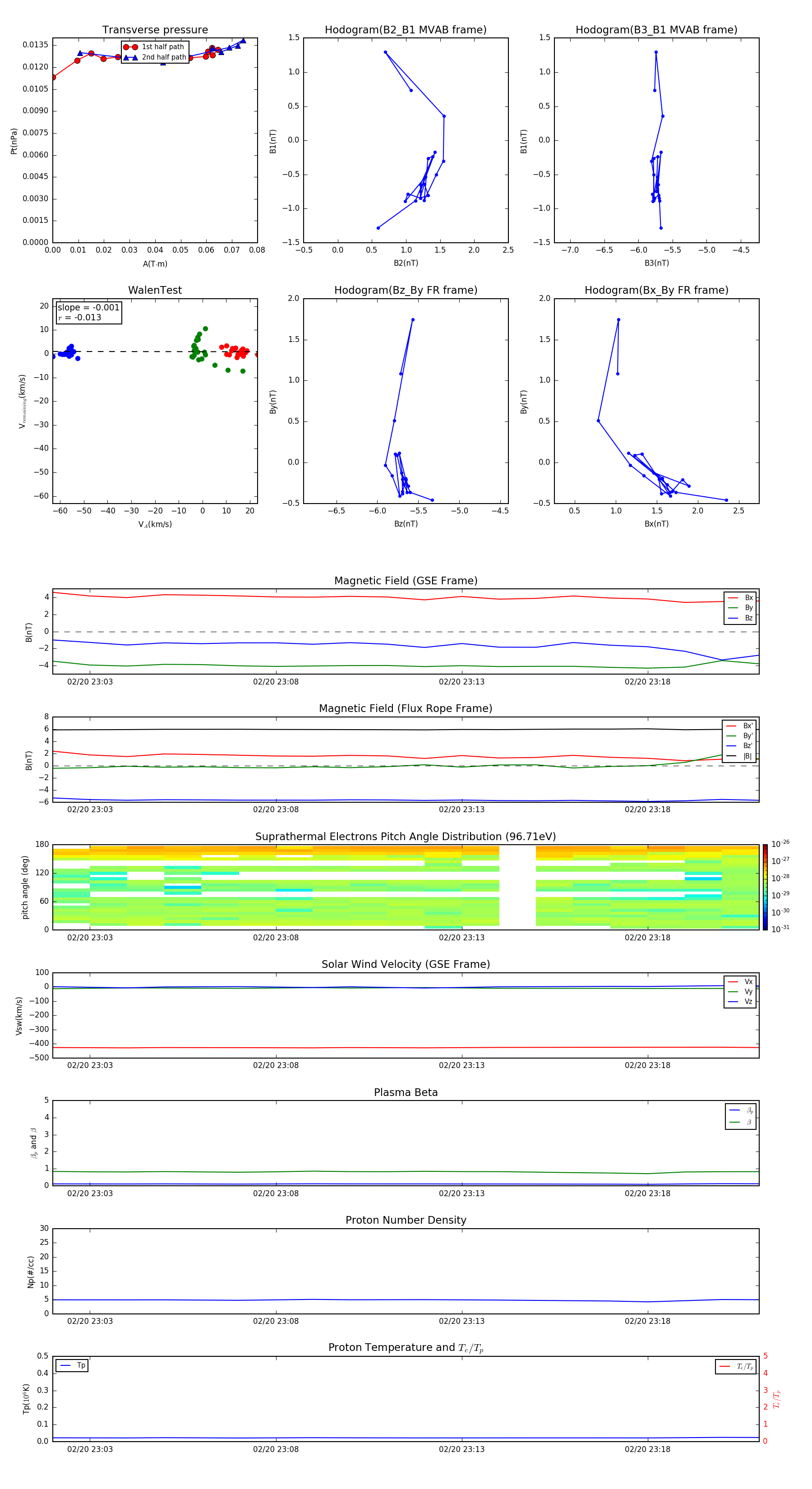Click the Tp legend in Proton Temperature panel
This screenshot has height=1489, width=812.
click(72, 1365)
